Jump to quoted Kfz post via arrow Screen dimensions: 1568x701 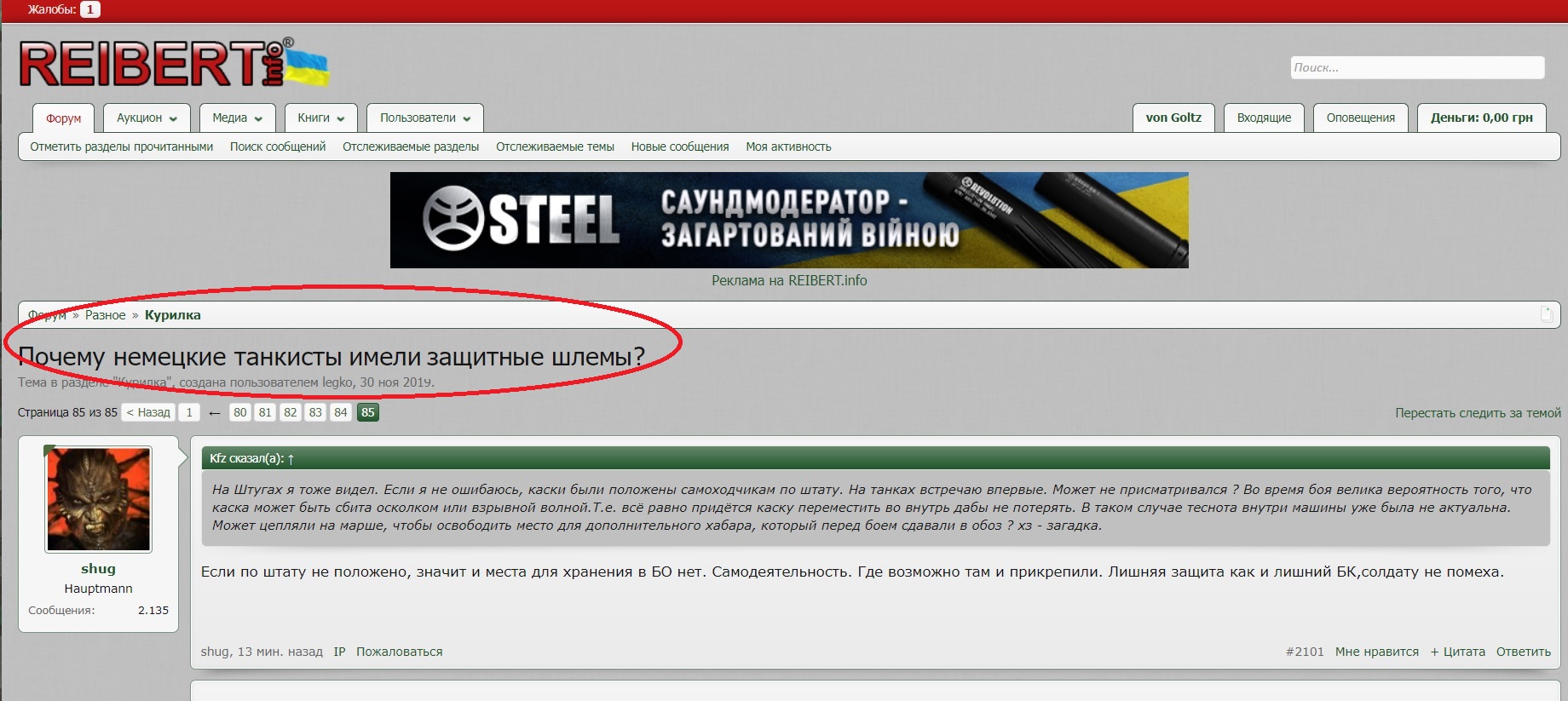pos(291,459)
